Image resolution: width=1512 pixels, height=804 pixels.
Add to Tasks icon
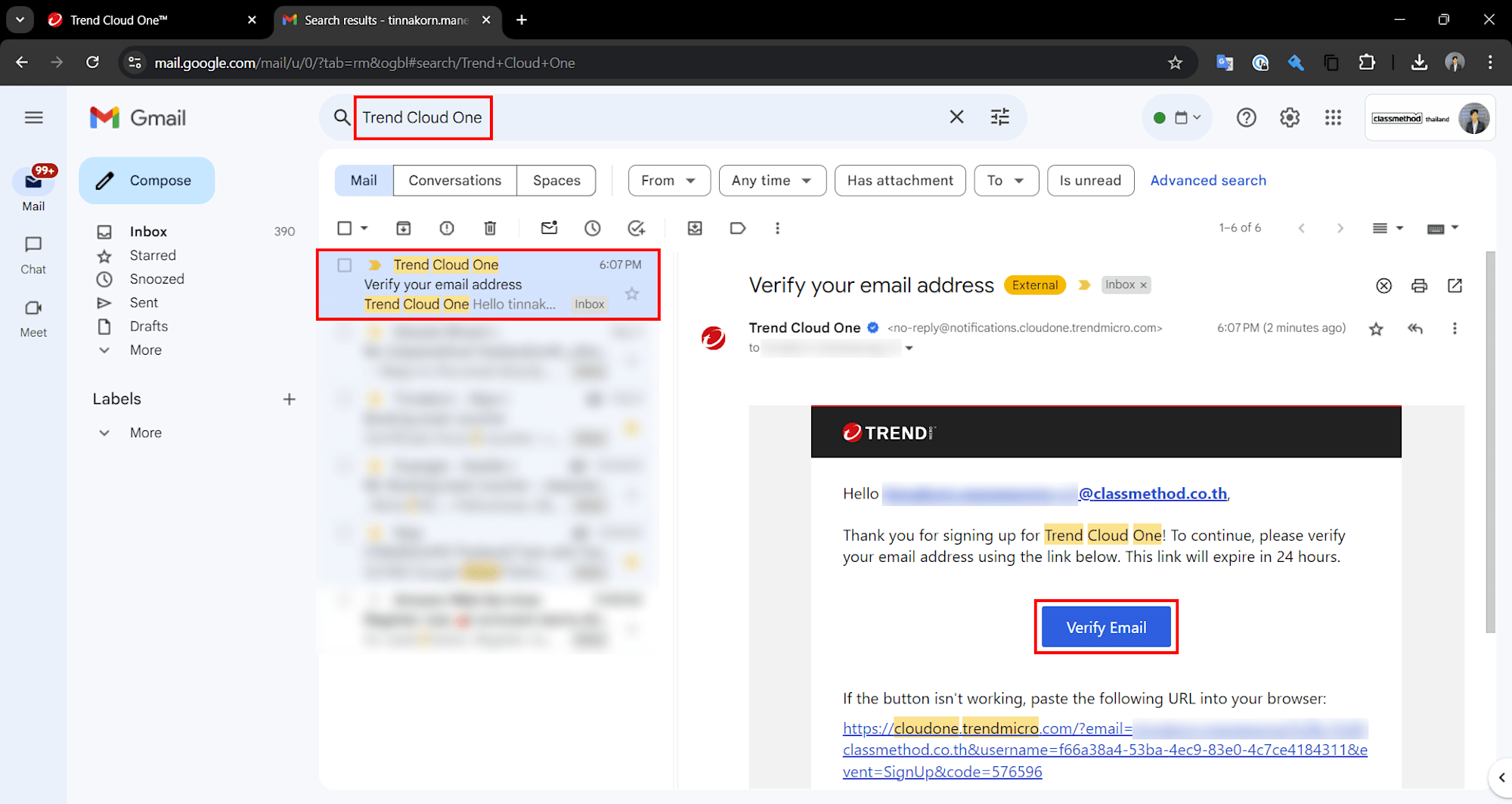[637, 228]
